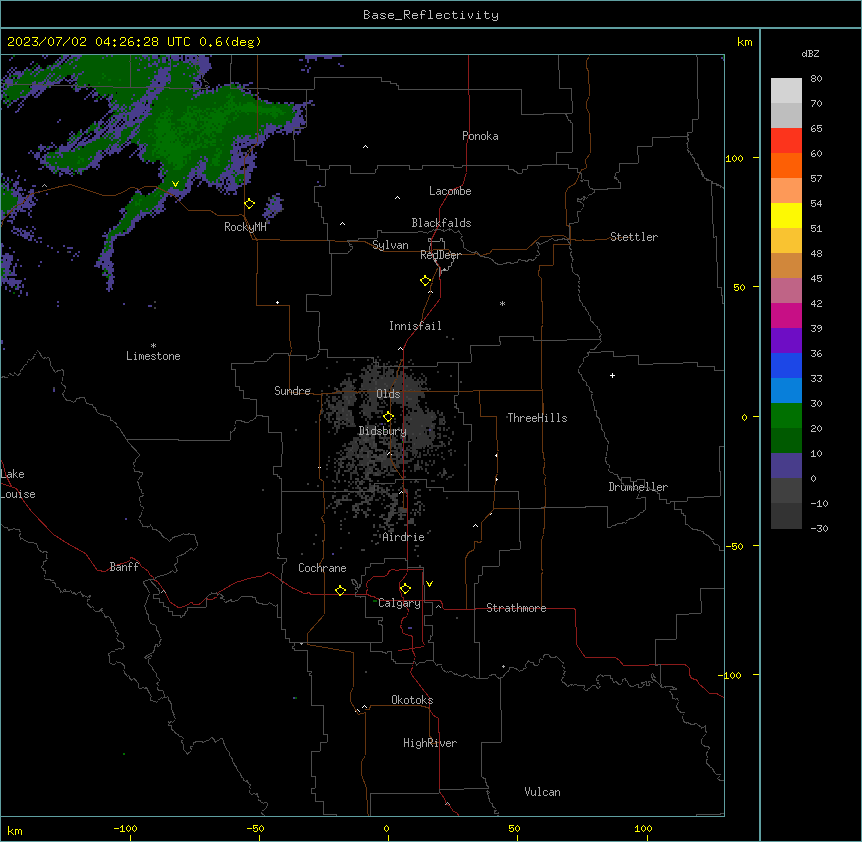The image size is (862, 842).
Task: Click the white plus marker north of Drumheller
Action: click(612, 375)
